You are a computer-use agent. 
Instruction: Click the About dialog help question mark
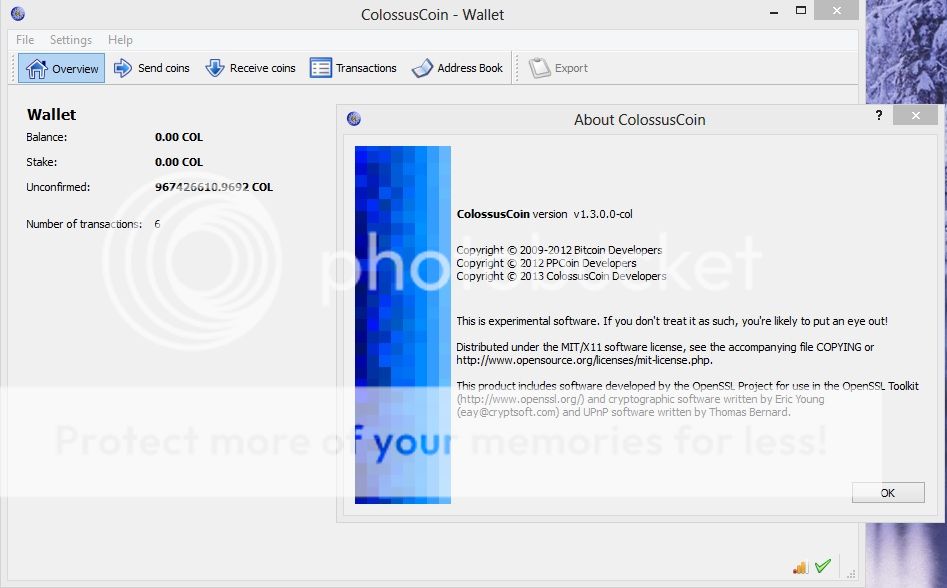coord(879,115)
